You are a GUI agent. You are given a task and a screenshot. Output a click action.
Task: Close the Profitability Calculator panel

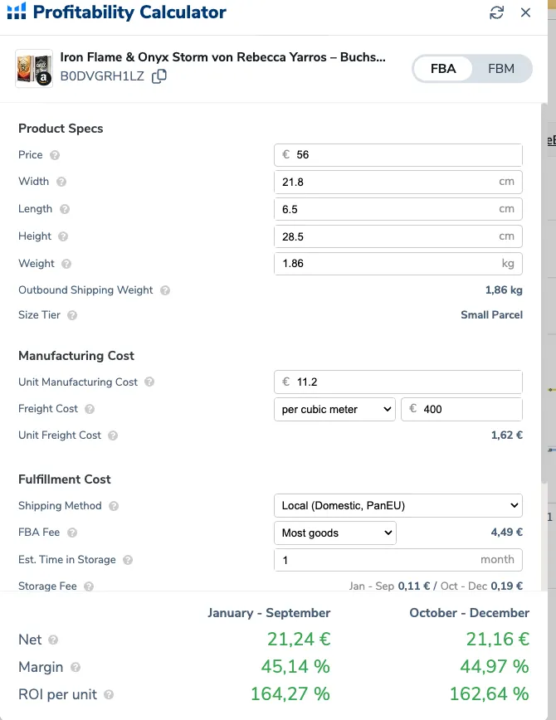coord(526,12)
